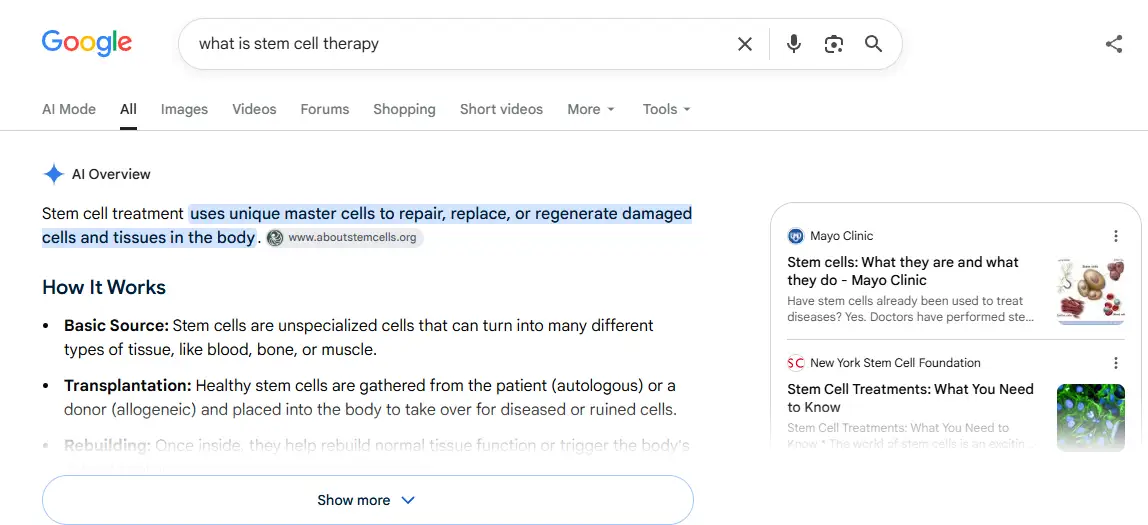Expand the Tools dropdown
The height and width of the screenshot is (525, 1148).
pos(666,109)
